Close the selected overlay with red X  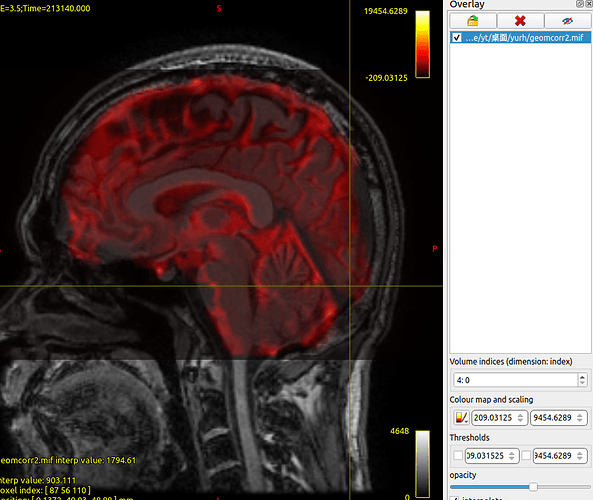pos(520,20)
